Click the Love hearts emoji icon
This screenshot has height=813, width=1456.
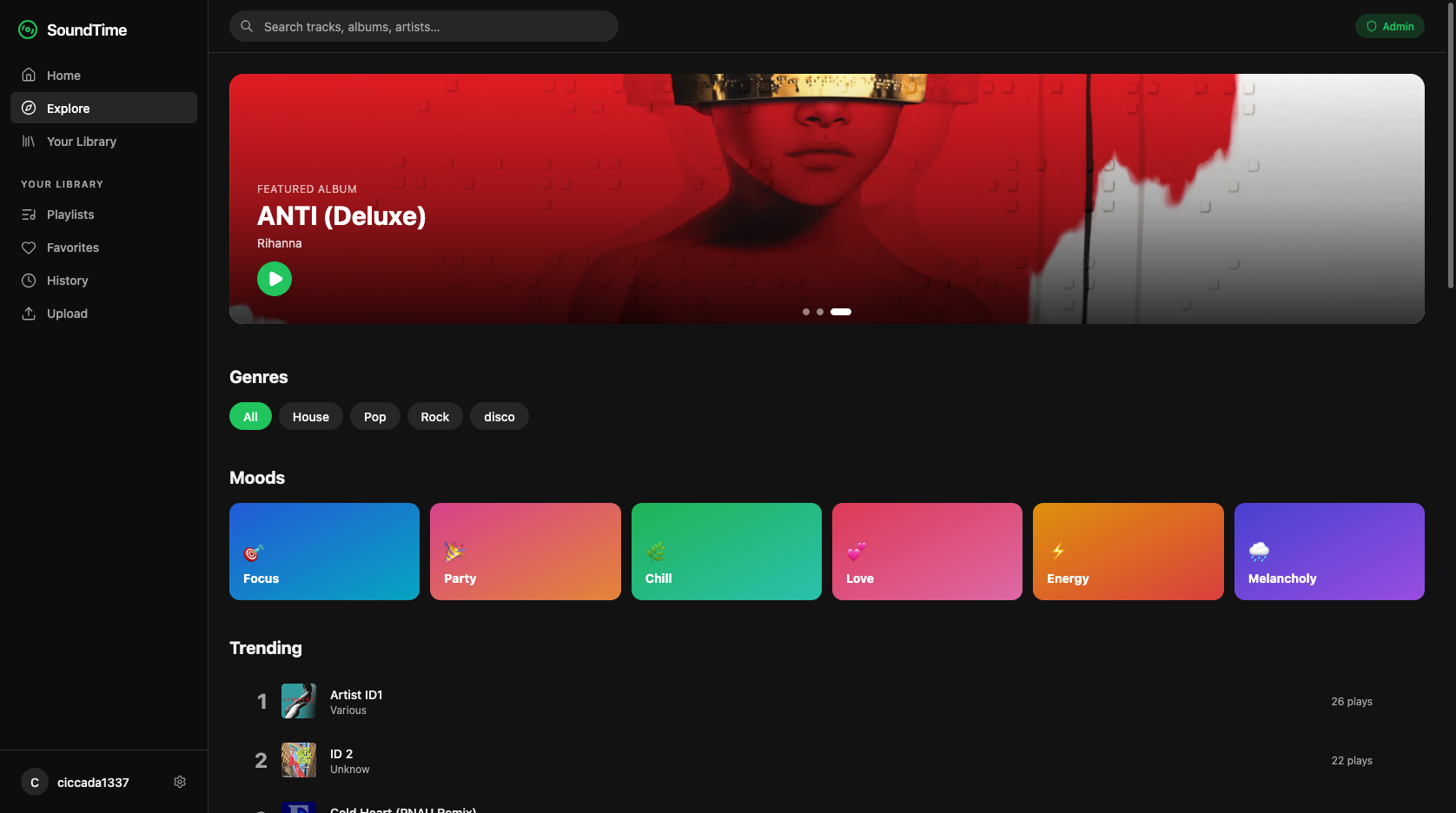click(x=857, y=552)
